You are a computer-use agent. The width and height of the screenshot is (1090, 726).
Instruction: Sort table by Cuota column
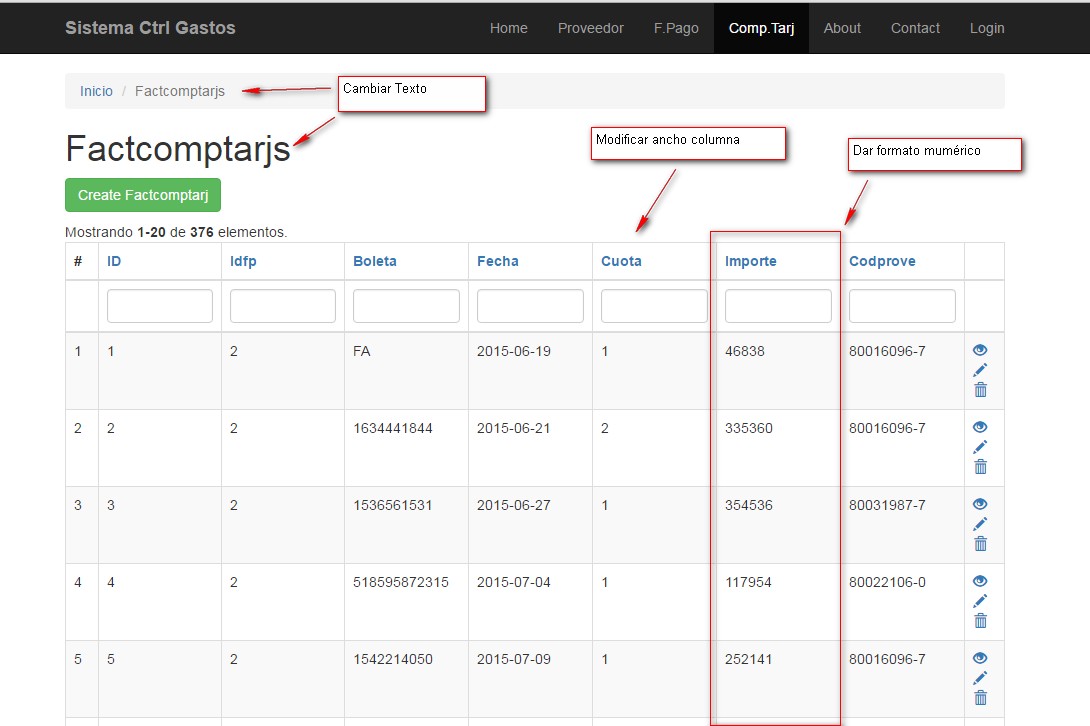pyautogui.click(x=621, y=261)
